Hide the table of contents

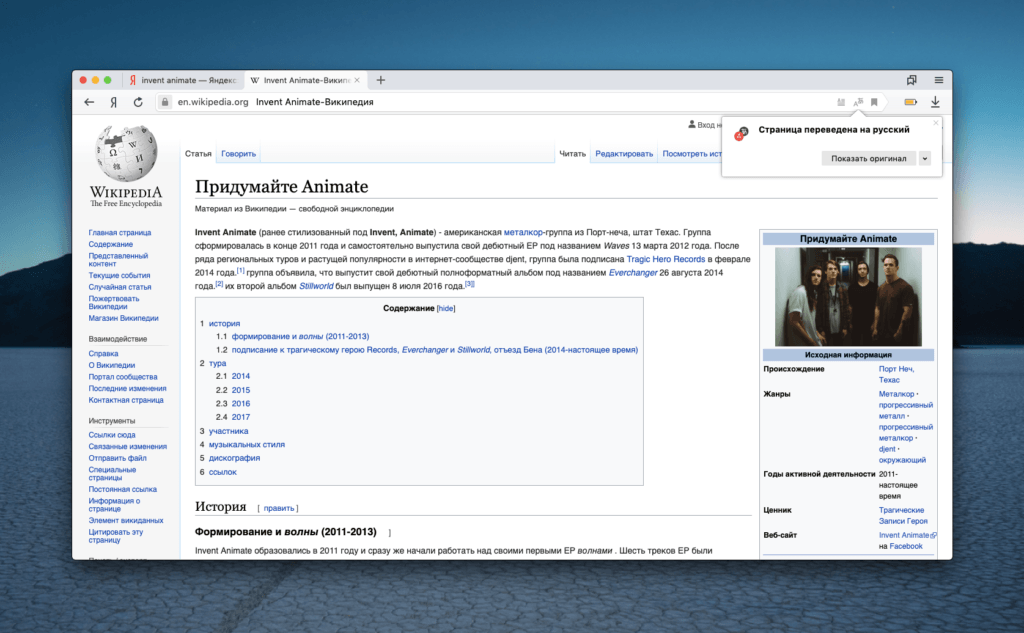(446, 308)
